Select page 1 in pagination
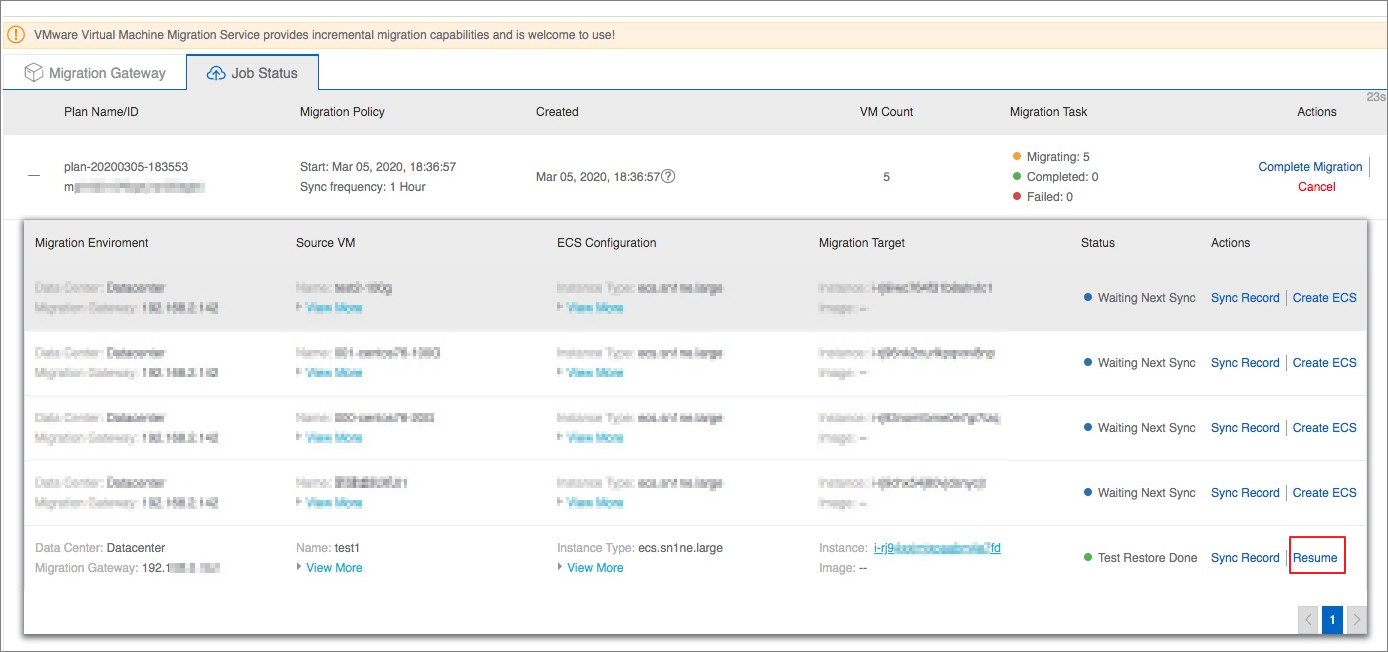Viewport: 1388px width, 652px height. 1332,620
